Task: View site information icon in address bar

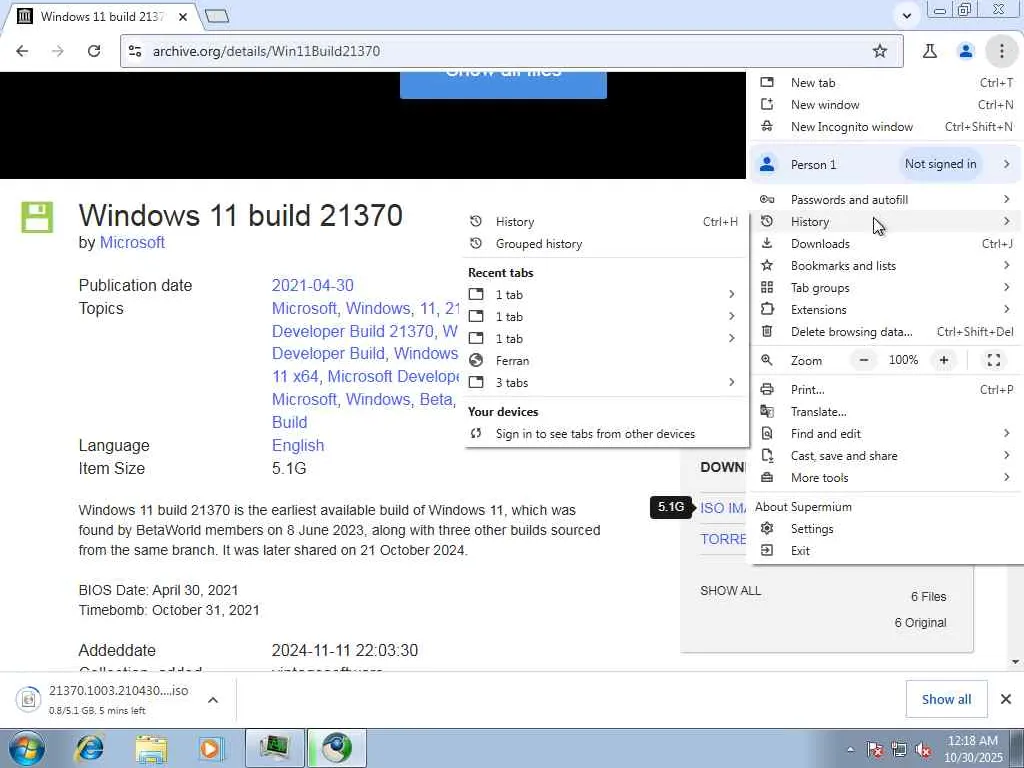Action: click(x=135, y=51)
